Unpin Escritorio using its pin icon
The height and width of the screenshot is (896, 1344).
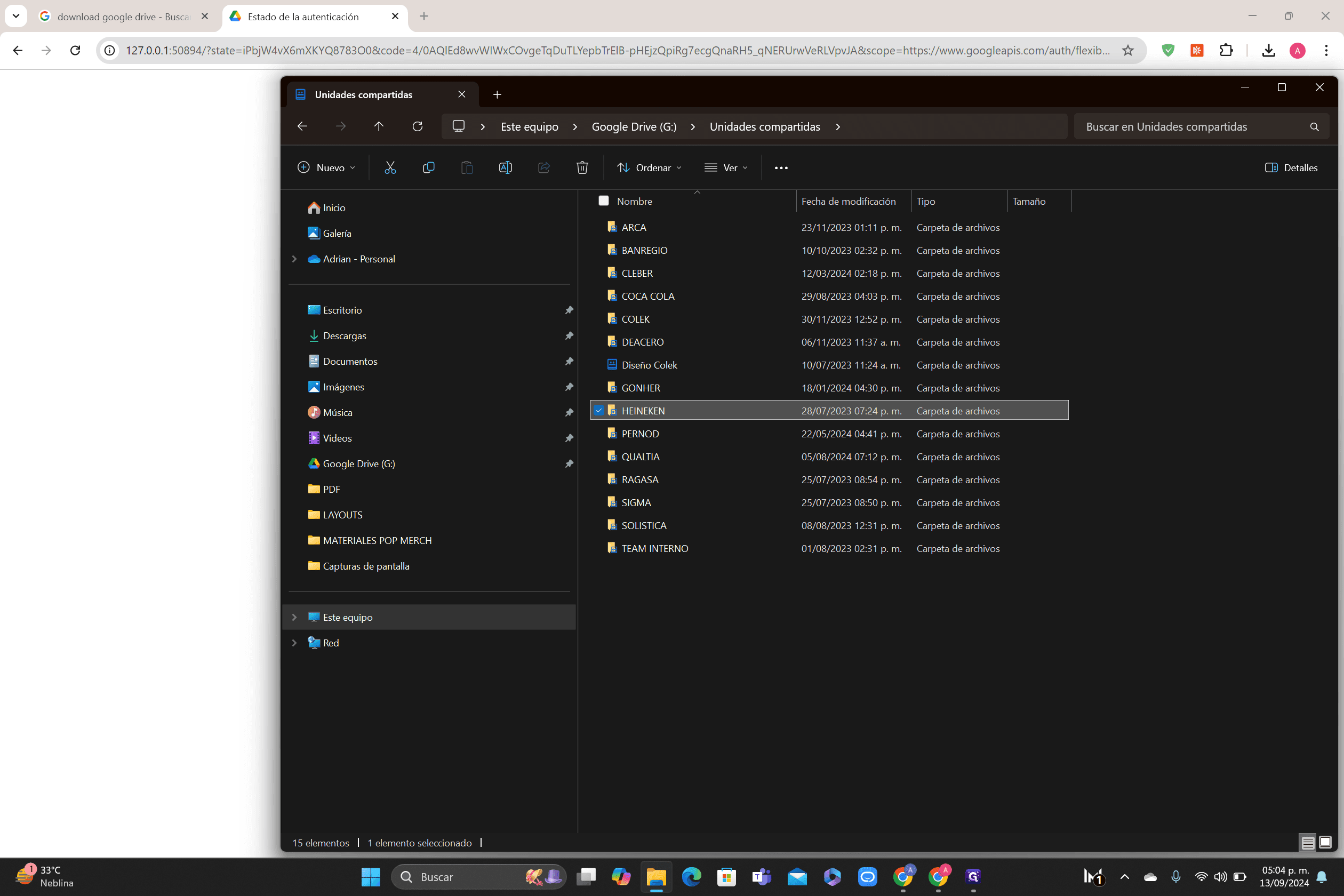coord(569,310)
